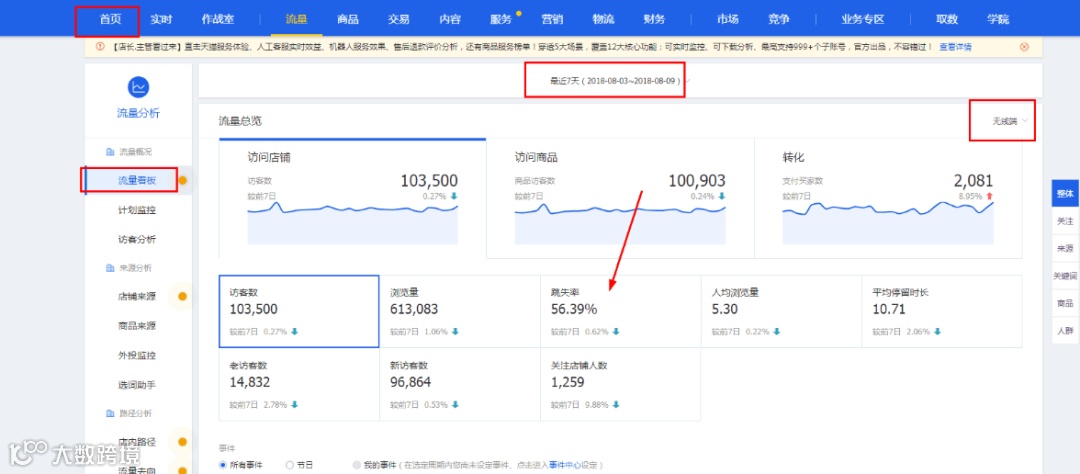
Task: Click the 支付买家数 trend chart
Action: (888, 222)
